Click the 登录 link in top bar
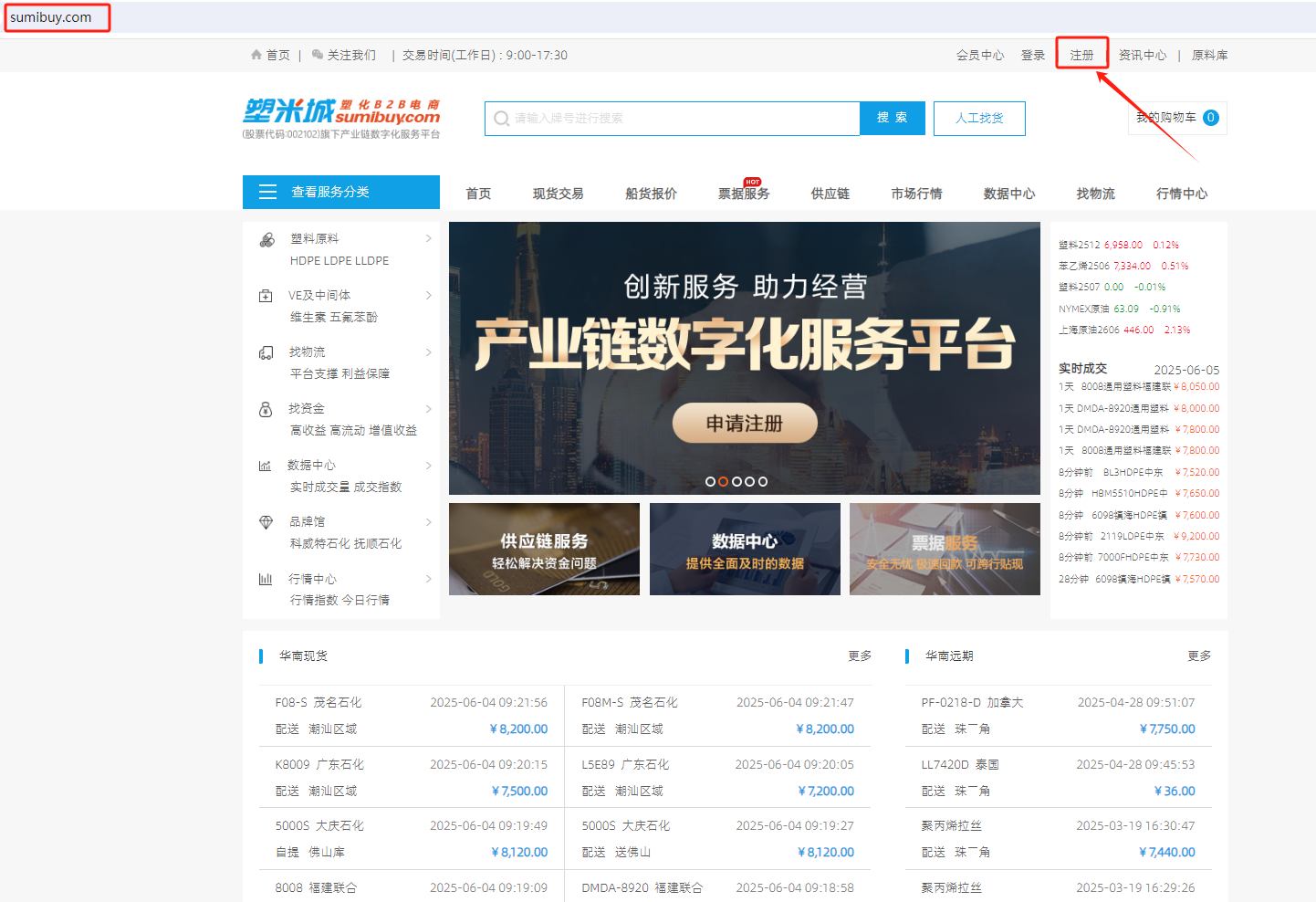 pyautogui.click(x=1033, y=55)
